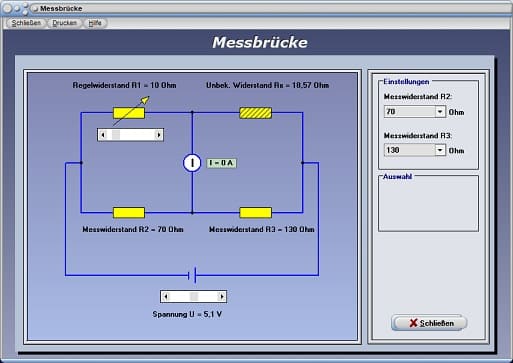Click the hatched unknown resistor Rx symbol
513x363 pixels.
click(256, 113)
